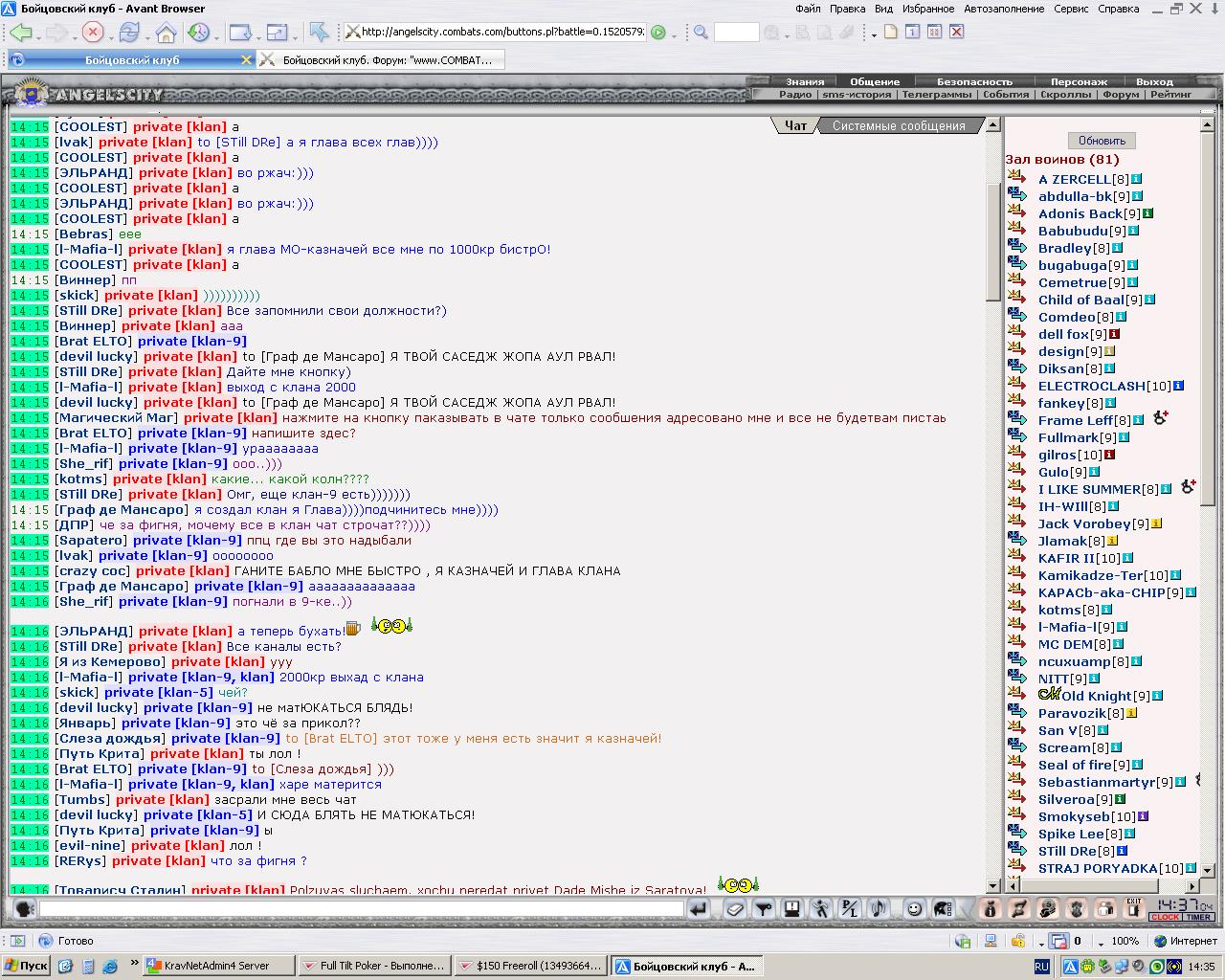Click the chat message input field

[362, 909]
